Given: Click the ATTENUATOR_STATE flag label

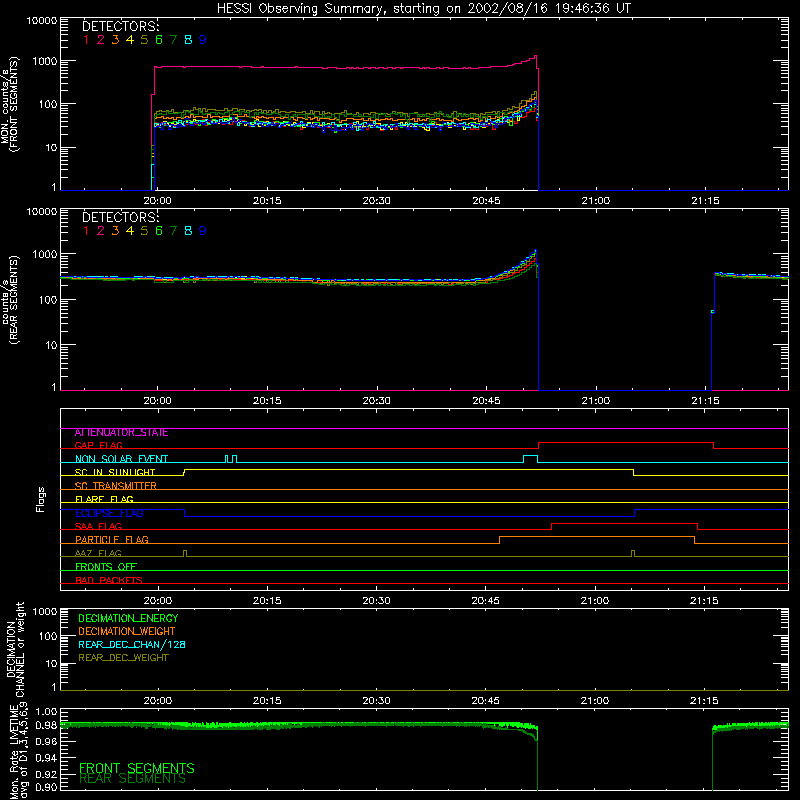Looking at the screenshot, I should pyautogui.click(x=121, y=433).
